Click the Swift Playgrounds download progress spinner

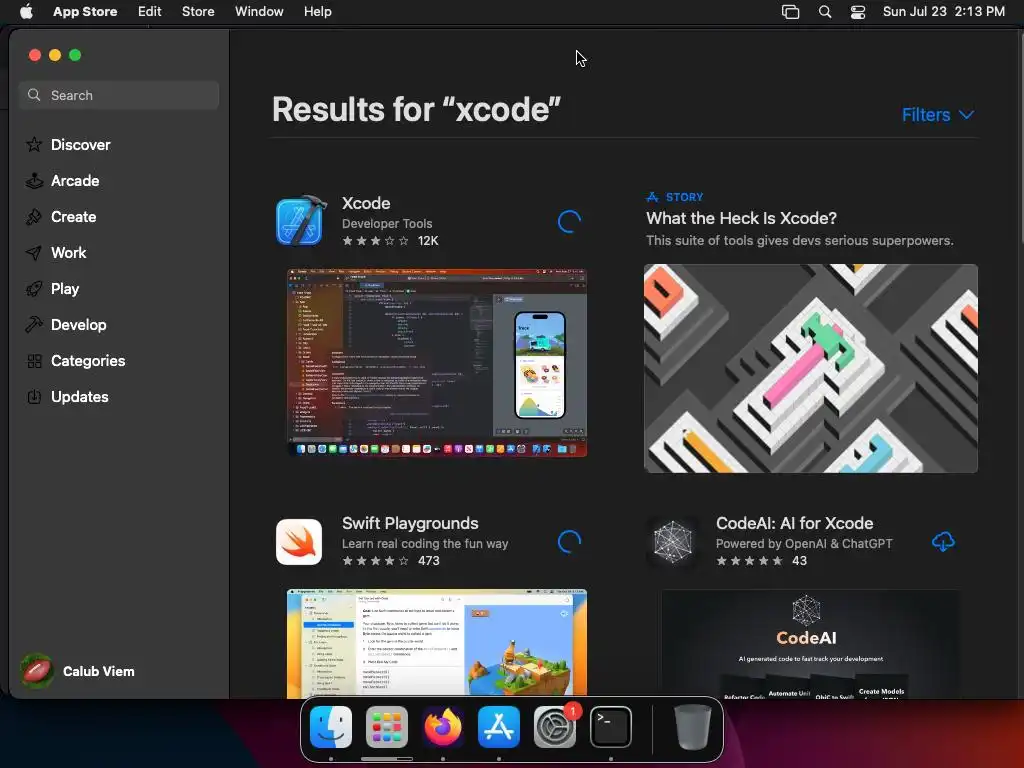pyautogui.click(x=569, y=541)
